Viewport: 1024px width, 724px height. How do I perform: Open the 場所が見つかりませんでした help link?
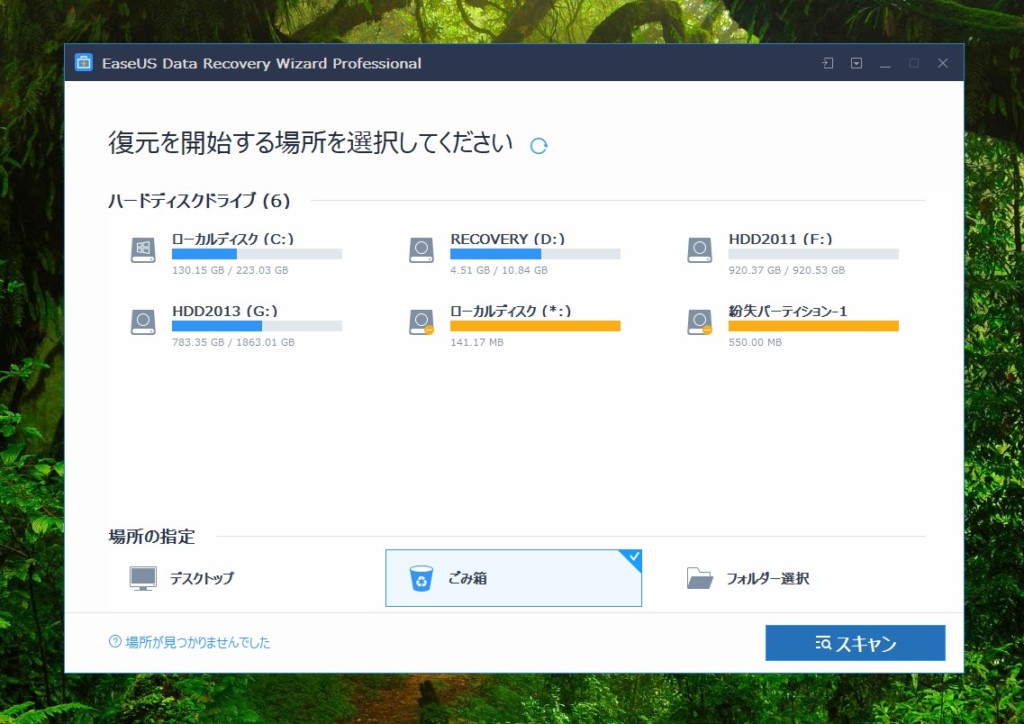point(197,642)
